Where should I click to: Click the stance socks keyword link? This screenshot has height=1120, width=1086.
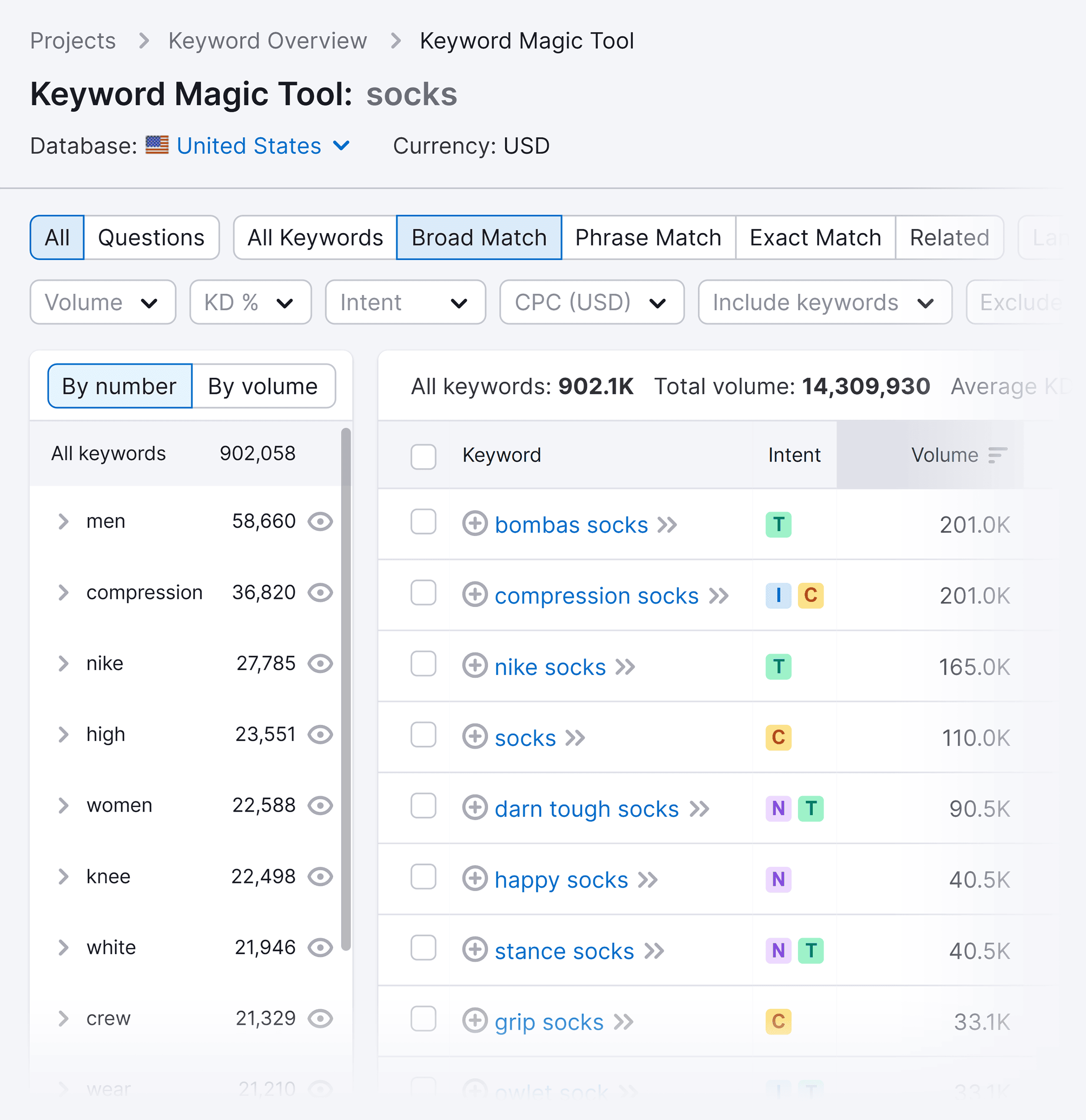tap(563, 950)
